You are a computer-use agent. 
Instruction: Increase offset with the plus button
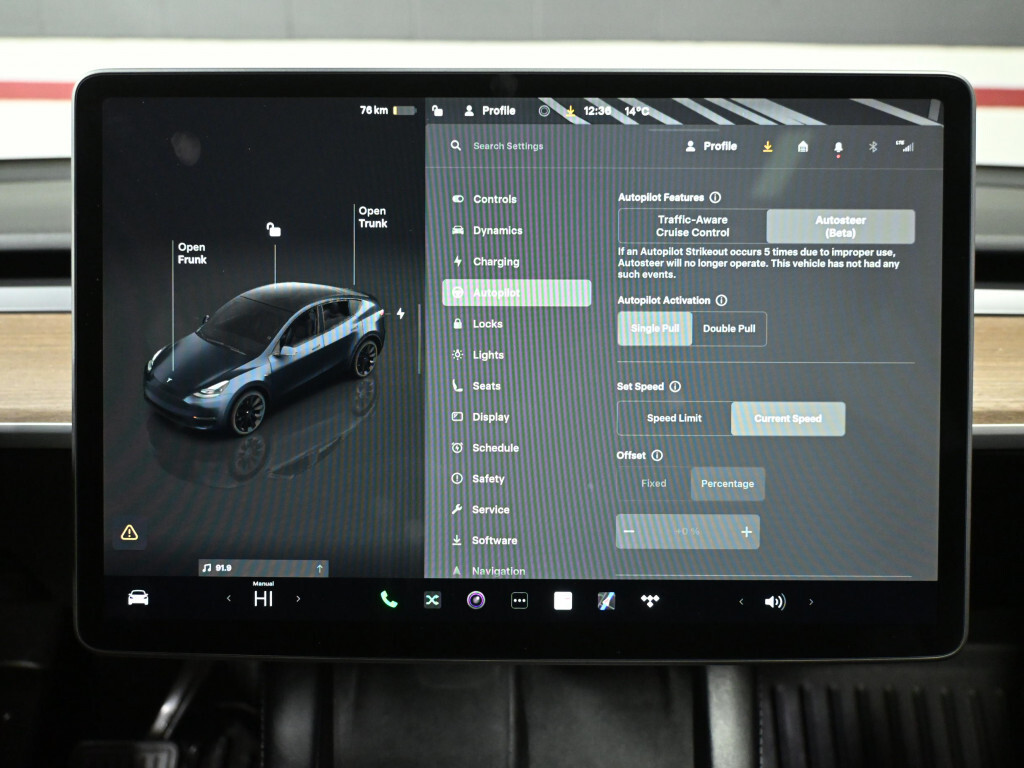746,532
